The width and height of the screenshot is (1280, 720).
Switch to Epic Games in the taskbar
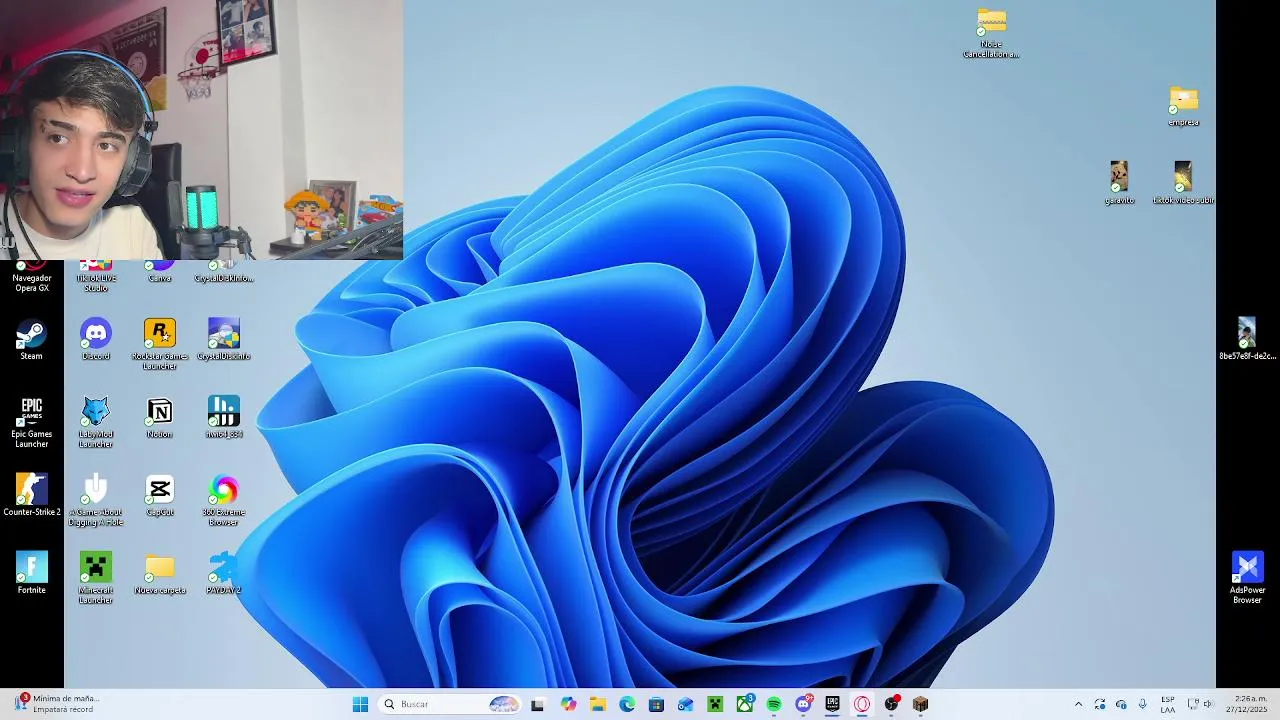pyautogui.click(x=832, y=704)
